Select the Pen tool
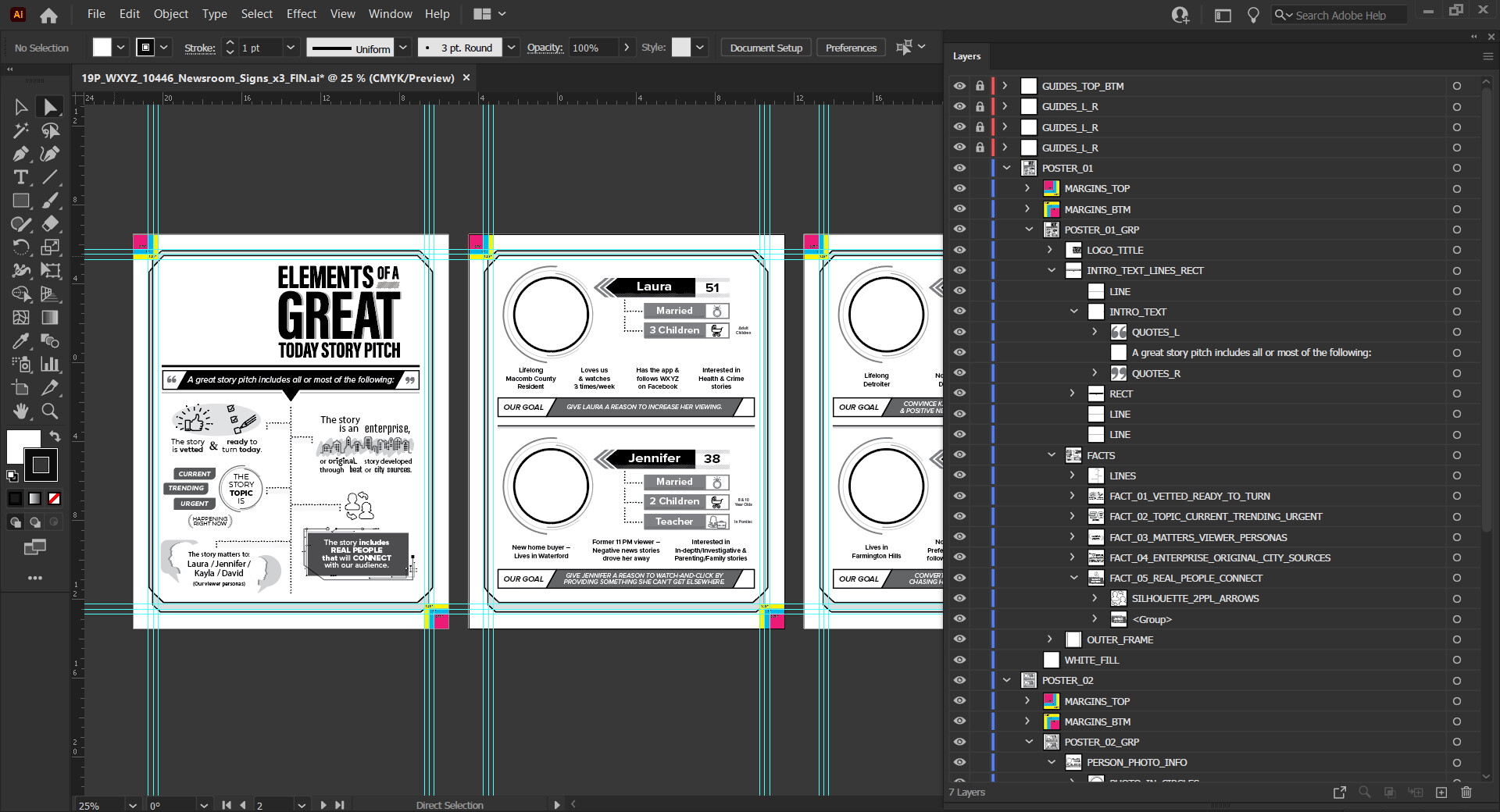The width and height of the screenshot is (1500, 812). coord(21,154)
